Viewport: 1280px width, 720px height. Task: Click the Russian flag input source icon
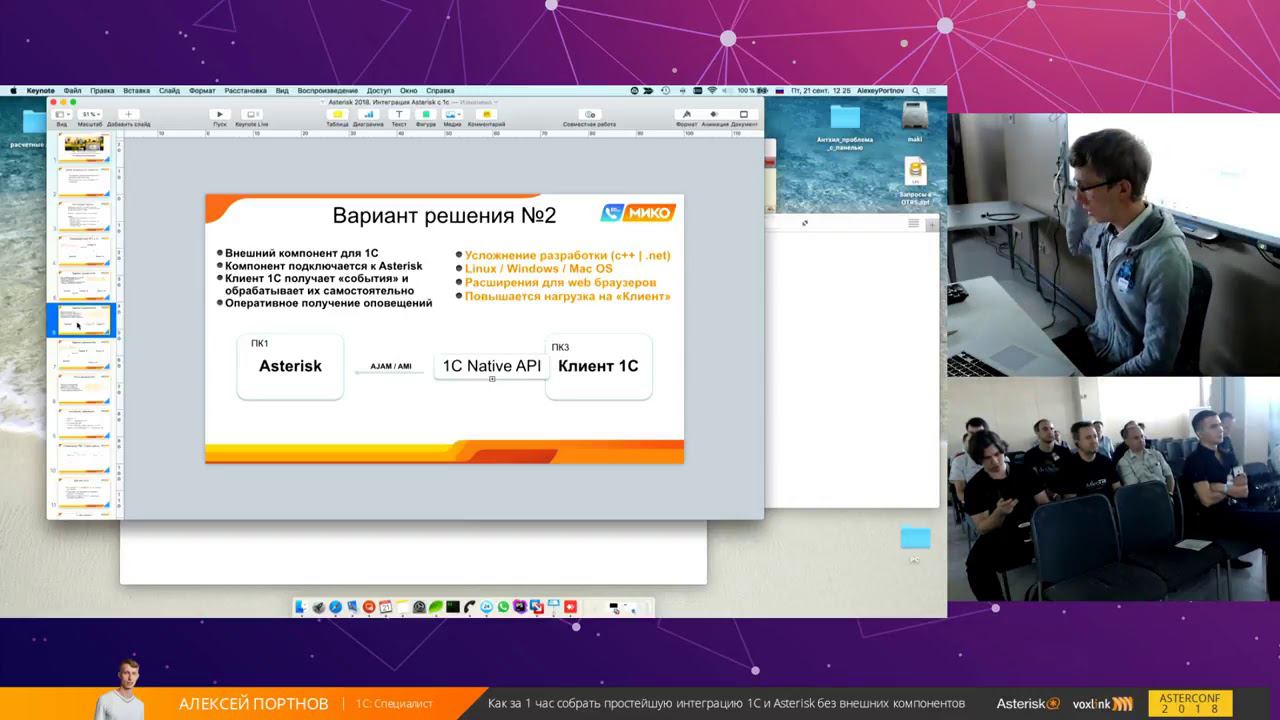pyautogui.click(x=780, y=90)
